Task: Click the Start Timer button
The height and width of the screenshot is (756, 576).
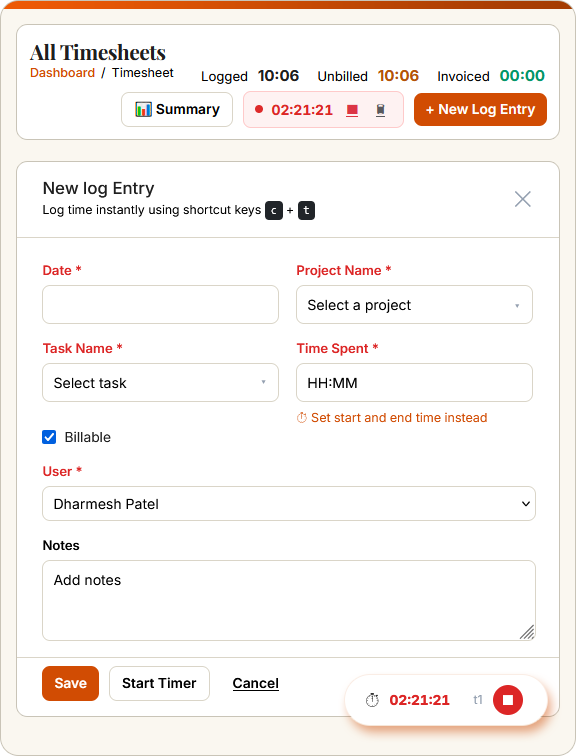Action: 159,683
